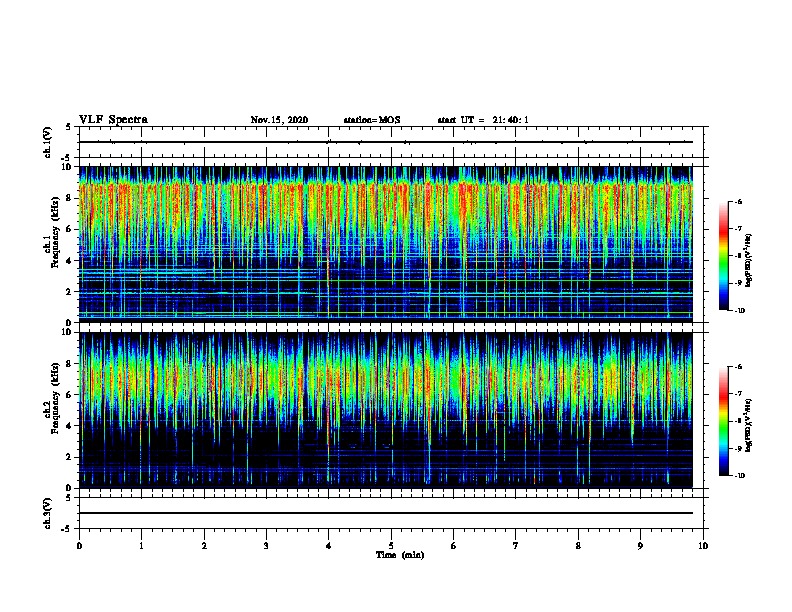This screenshot has height=612, width=792.
Task: Click the "station=MOS" header label
Action: tap(372, 120)
